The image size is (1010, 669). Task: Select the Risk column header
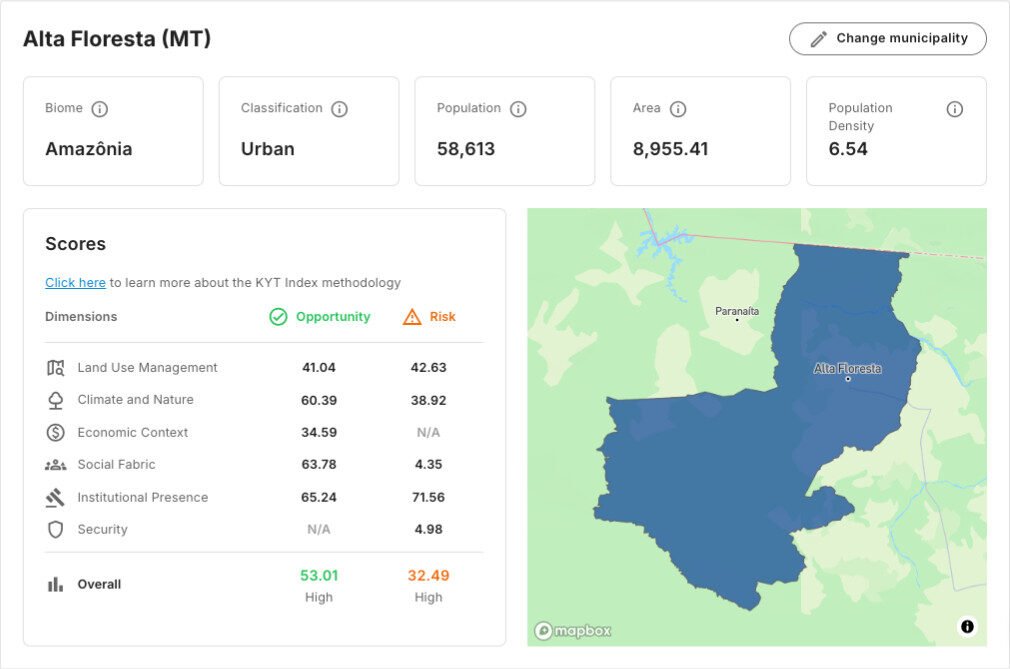point(429,317)
